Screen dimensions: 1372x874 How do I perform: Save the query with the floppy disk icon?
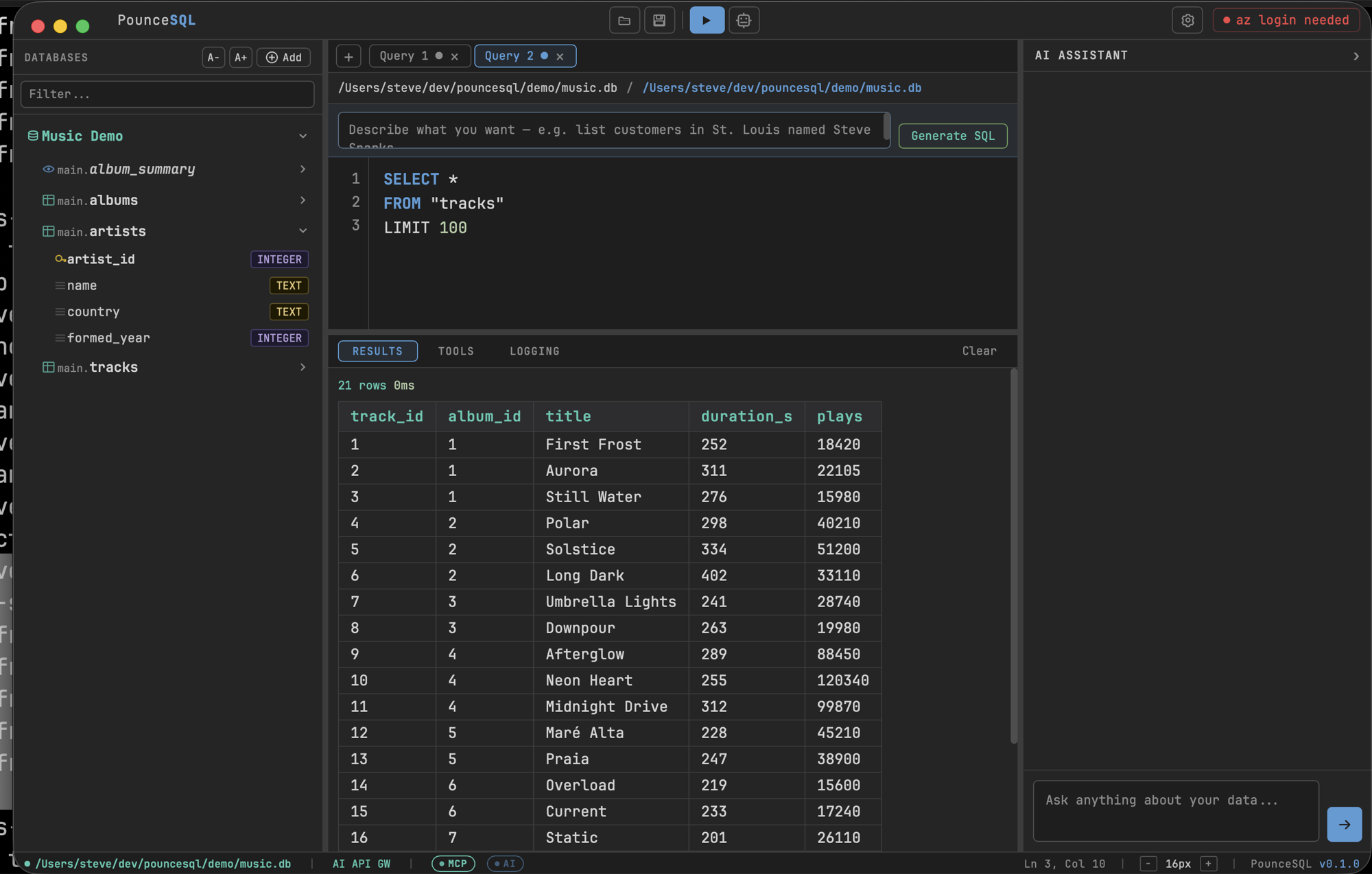(659, 21)
